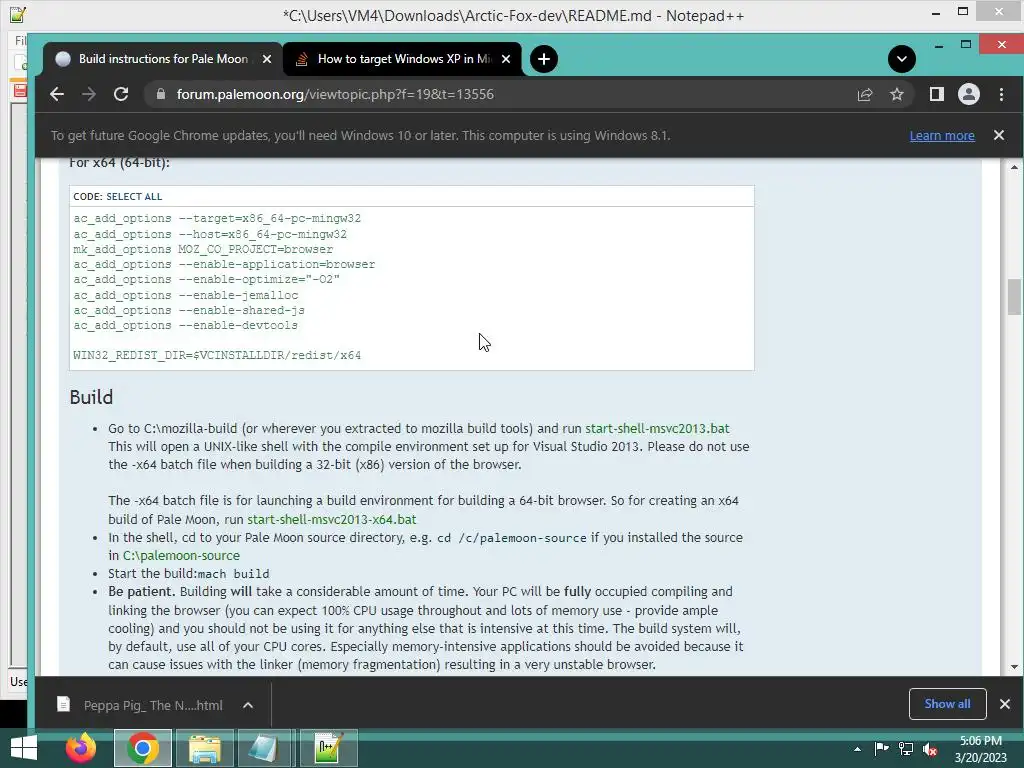
Task: Open the Windows Start button
Action: click(24, 748)
